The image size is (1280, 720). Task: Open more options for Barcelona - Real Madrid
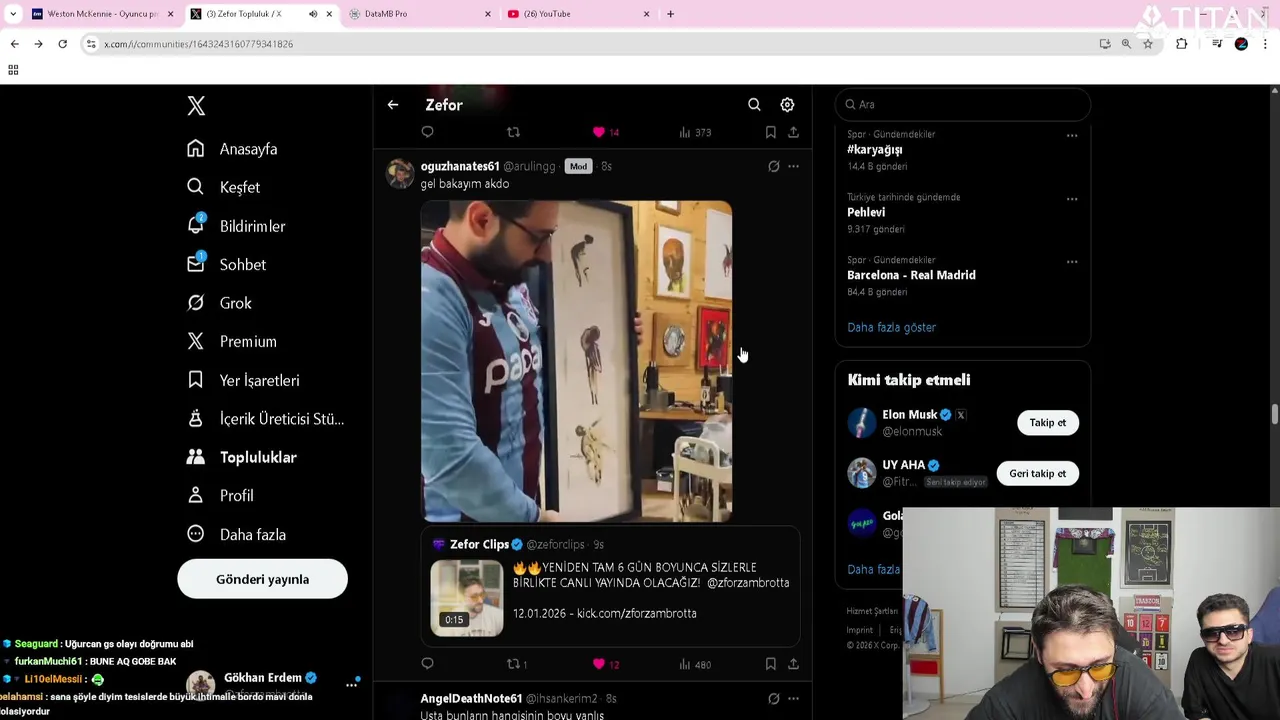coord(1072,262)
